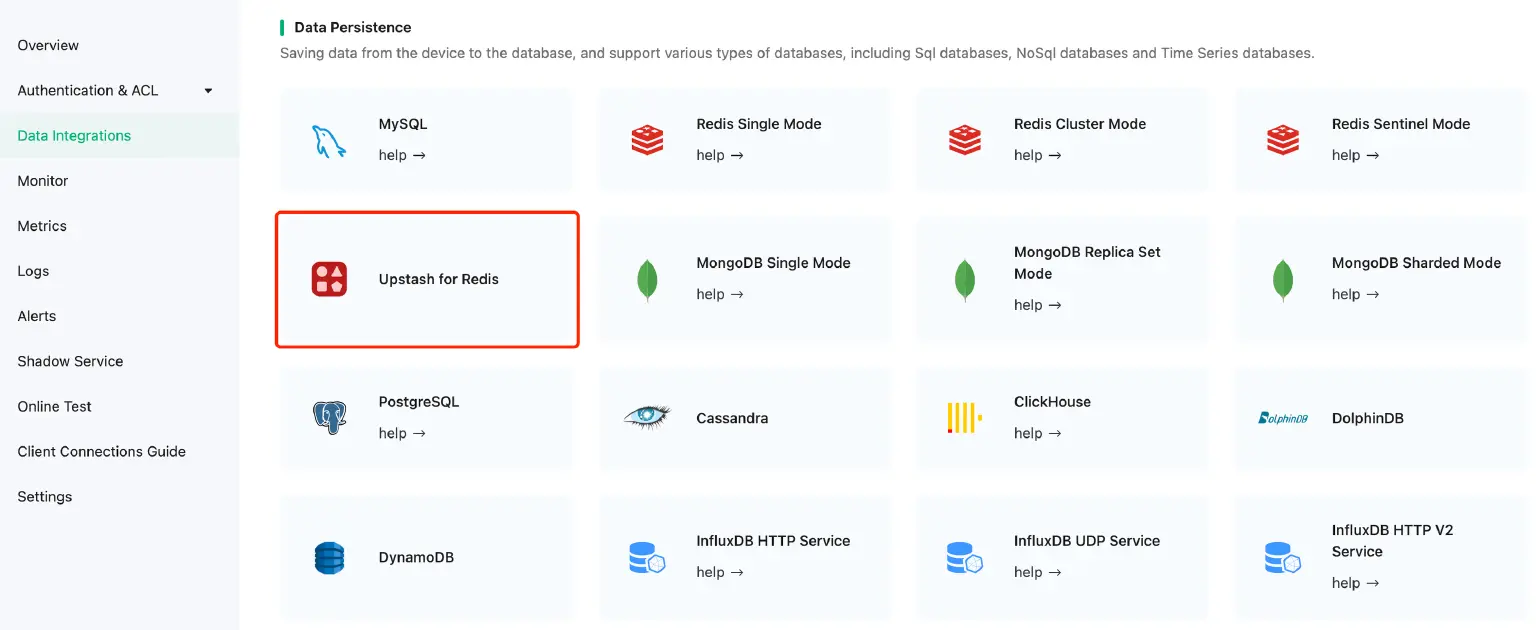Image resolution: width=1536 pixels, height=630 pixels.
Task: Select the DynamoDB database icon
Action: [x=330, y=557]
